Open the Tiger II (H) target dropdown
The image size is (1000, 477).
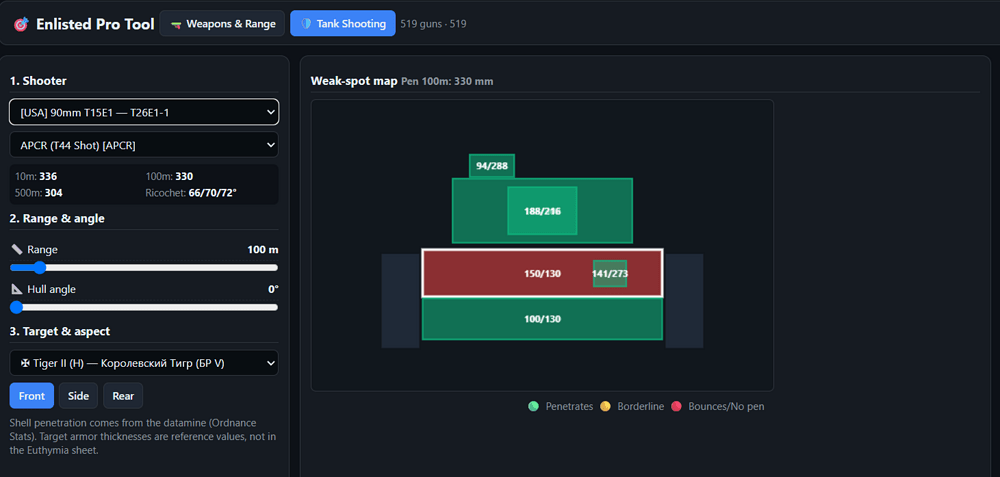pyautogui.click(x=144, y=363)
